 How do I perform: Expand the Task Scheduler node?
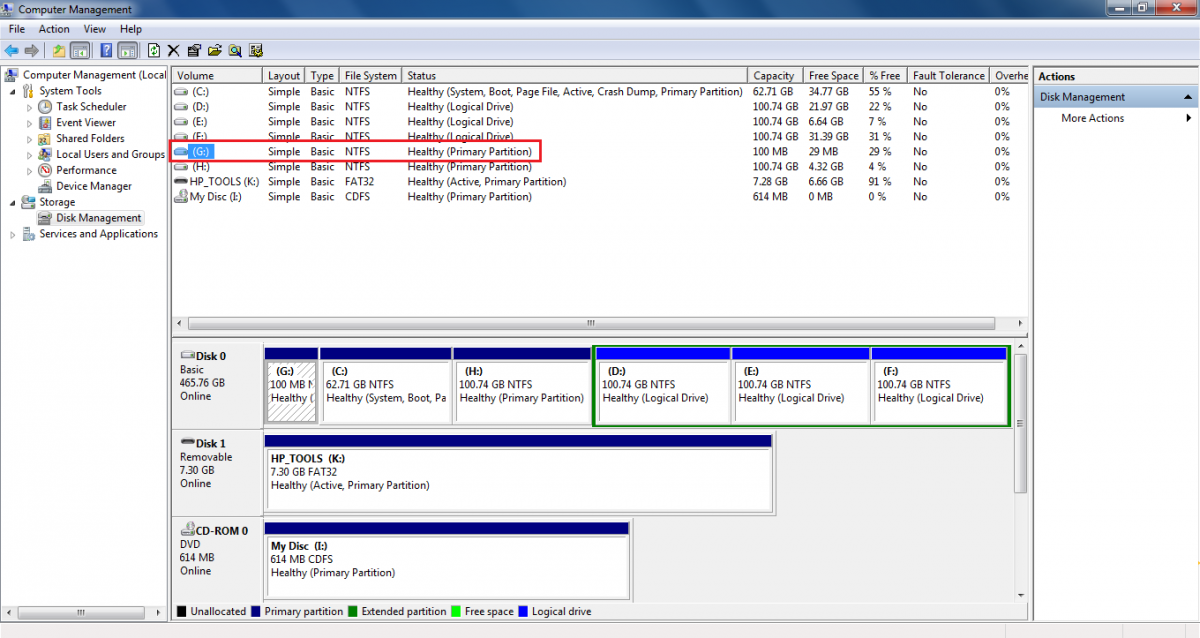point(29,107)
